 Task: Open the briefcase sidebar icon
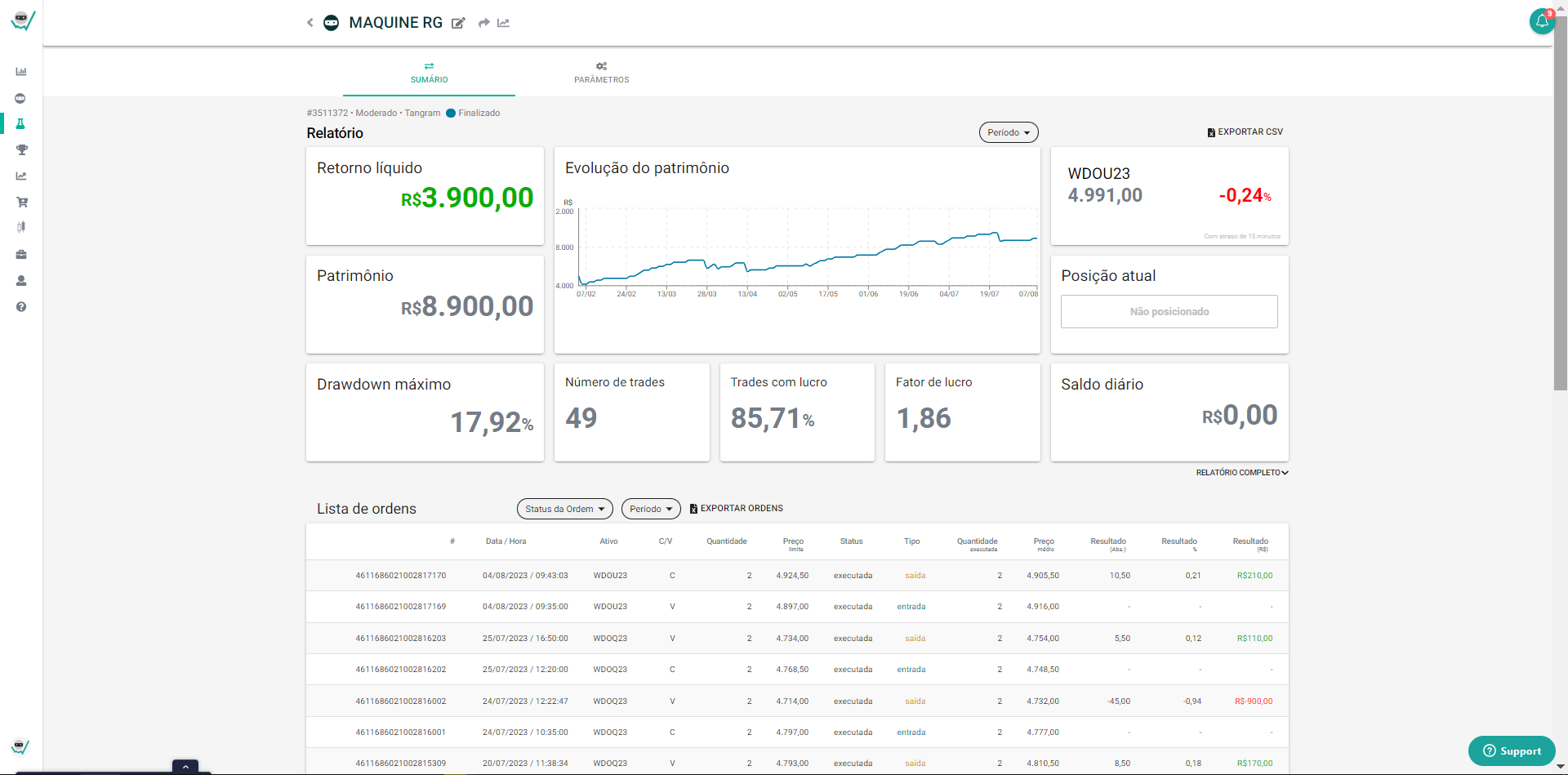click(21, 255)
